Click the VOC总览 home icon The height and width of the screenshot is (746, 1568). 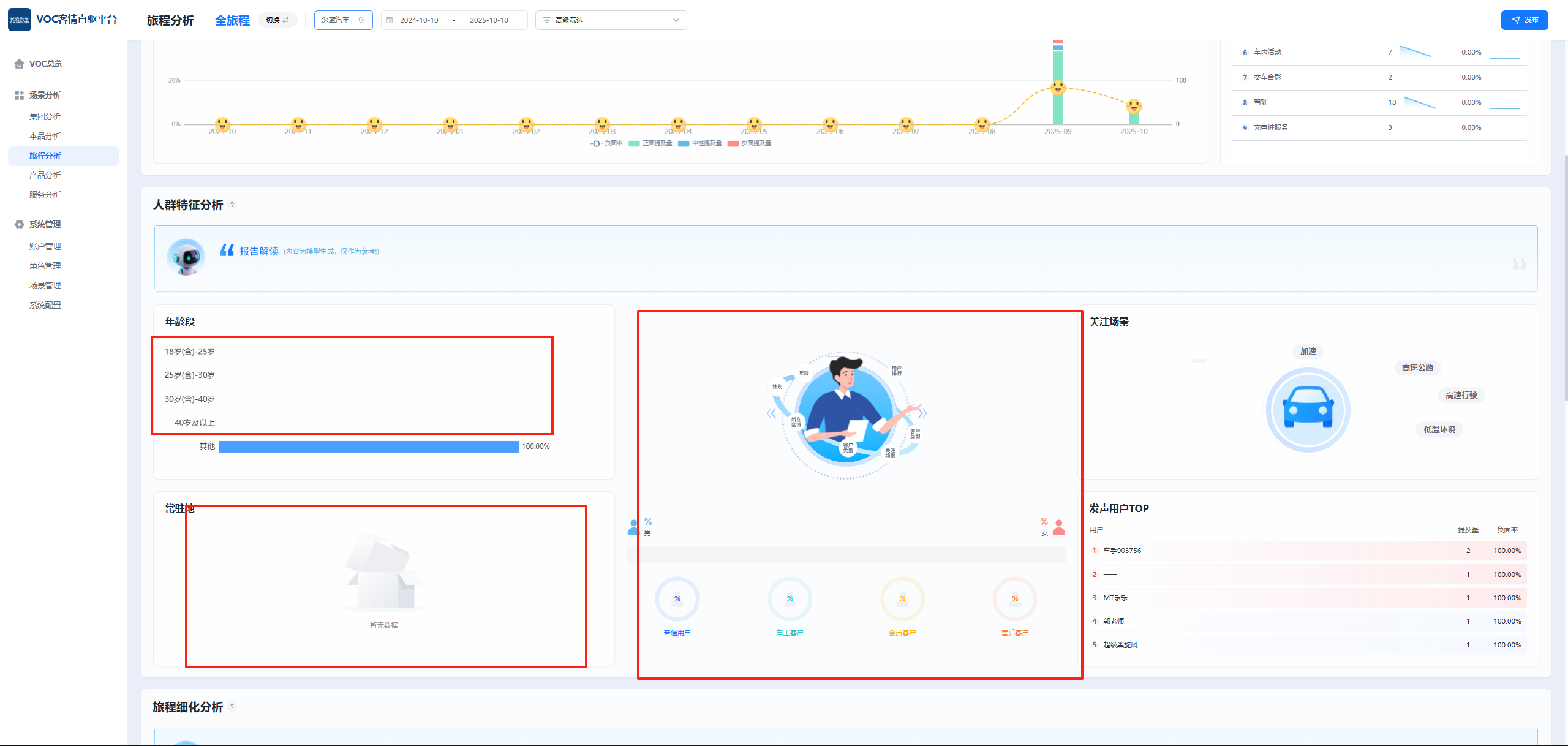tap(19, 64)
